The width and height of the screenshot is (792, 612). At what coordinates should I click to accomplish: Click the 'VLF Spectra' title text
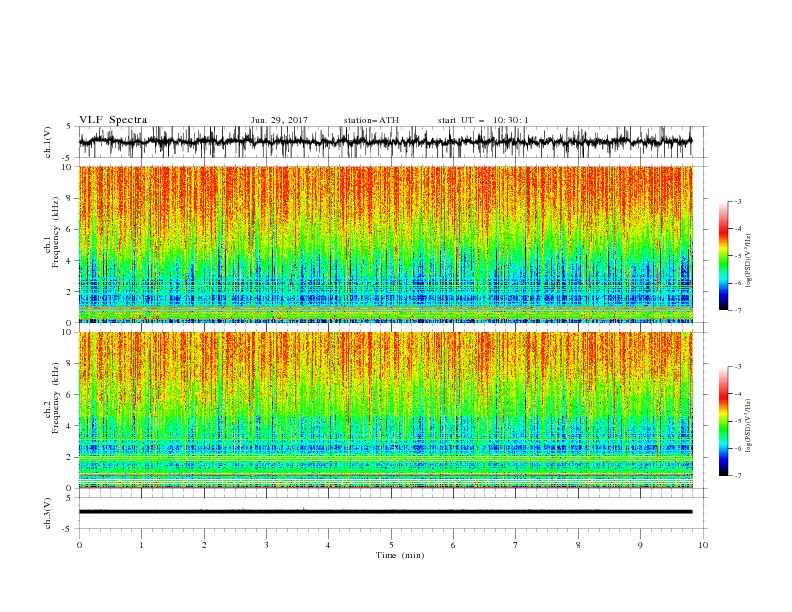pyautogui.click(x=113, y=120)
